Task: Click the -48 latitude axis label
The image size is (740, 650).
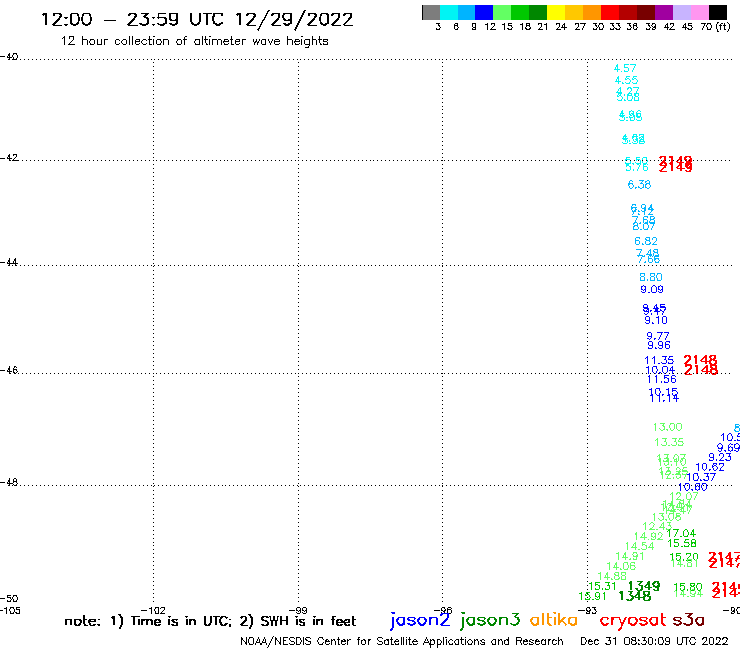Action: [x=9, y=482]
